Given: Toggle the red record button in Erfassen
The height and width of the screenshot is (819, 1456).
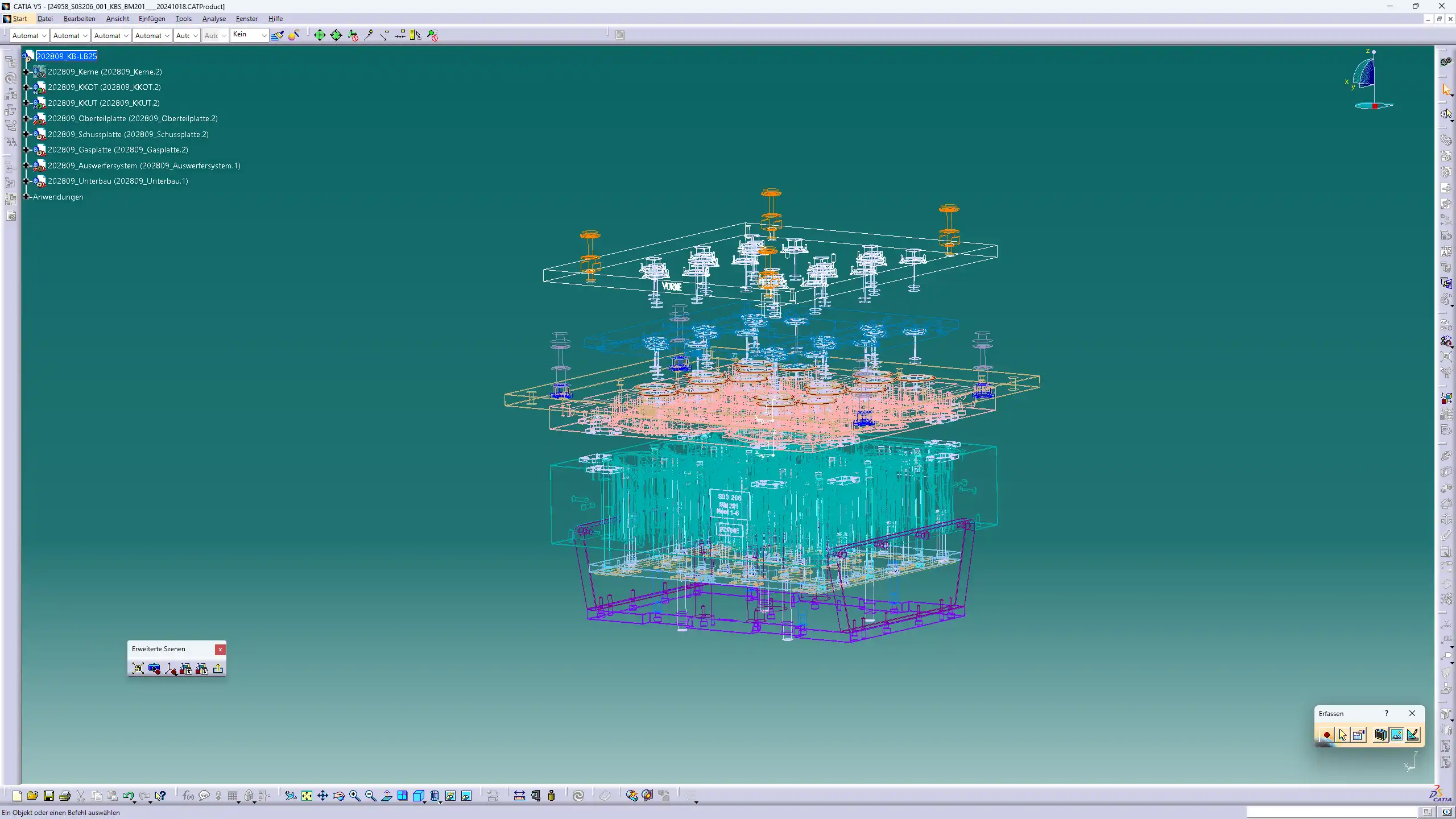Looking at the screenshot, I should [x=1326, y=735].
